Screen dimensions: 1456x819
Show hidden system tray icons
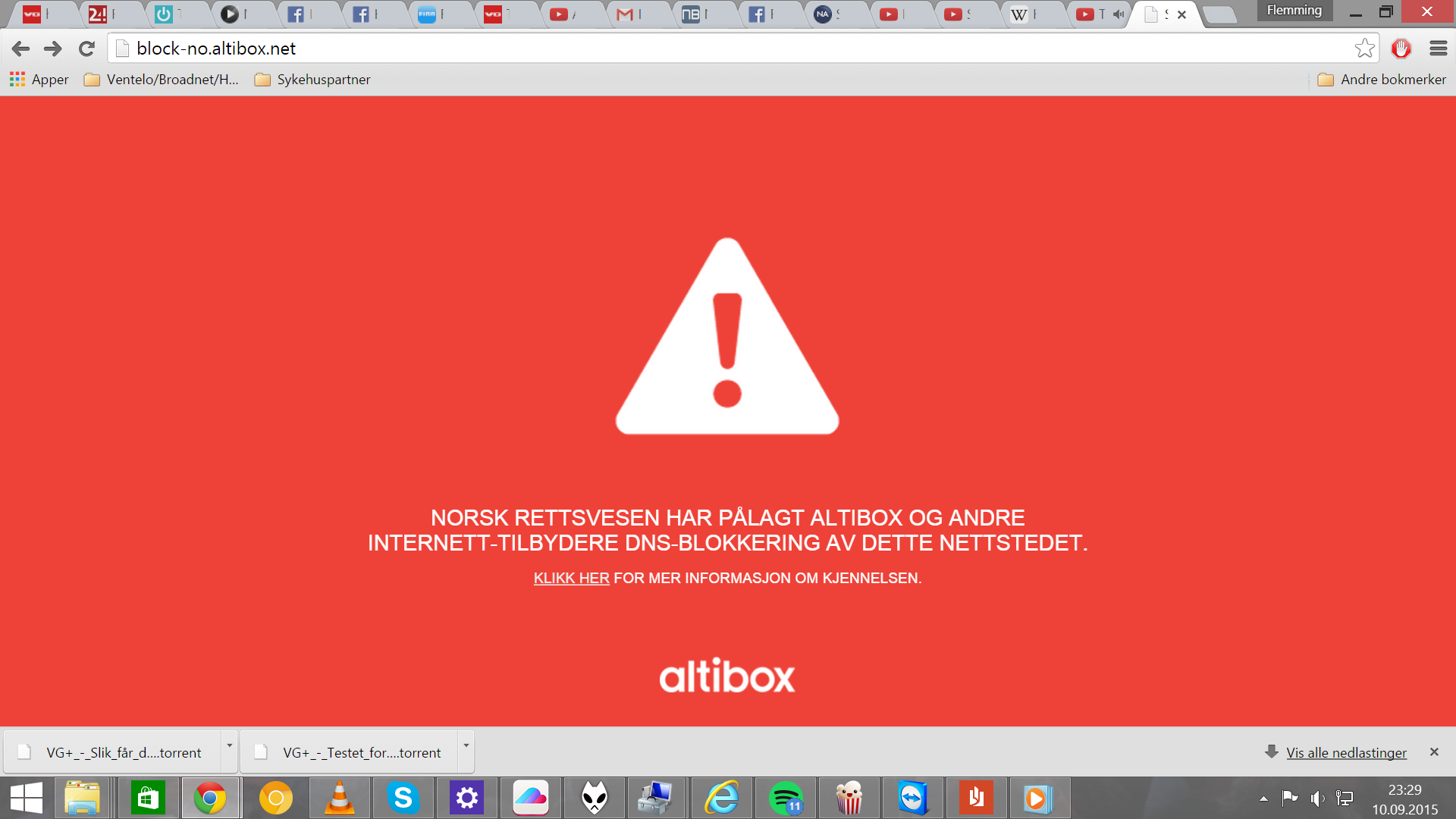coord(1263,799)
